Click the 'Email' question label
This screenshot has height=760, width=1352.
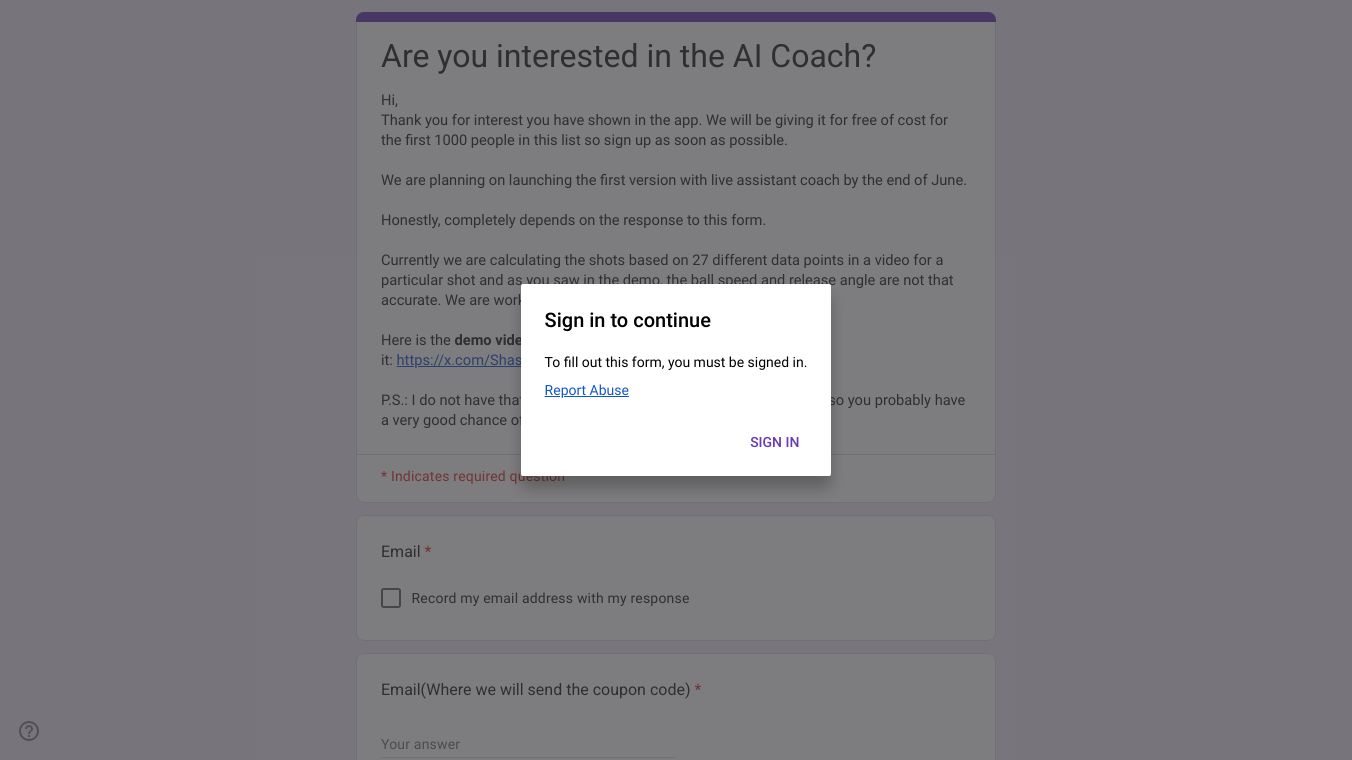(x=400, y=551)
